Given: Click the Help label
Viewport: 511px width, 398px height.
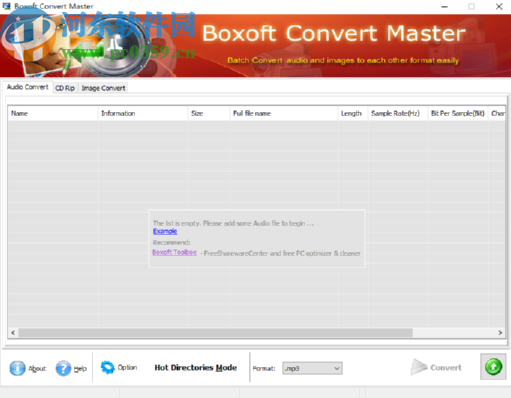Looking at the screenshot, I should (x=80, y=369).
